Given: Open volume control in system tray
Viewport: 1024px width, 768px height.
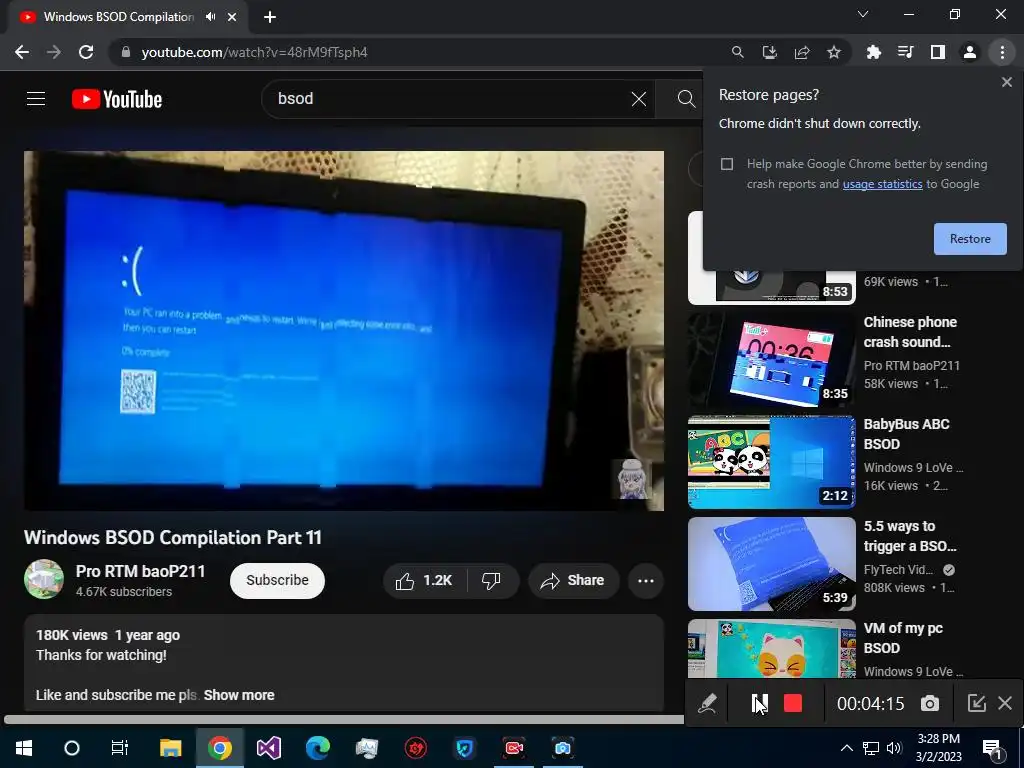Looking at the screenshot, I should (894, 748).
